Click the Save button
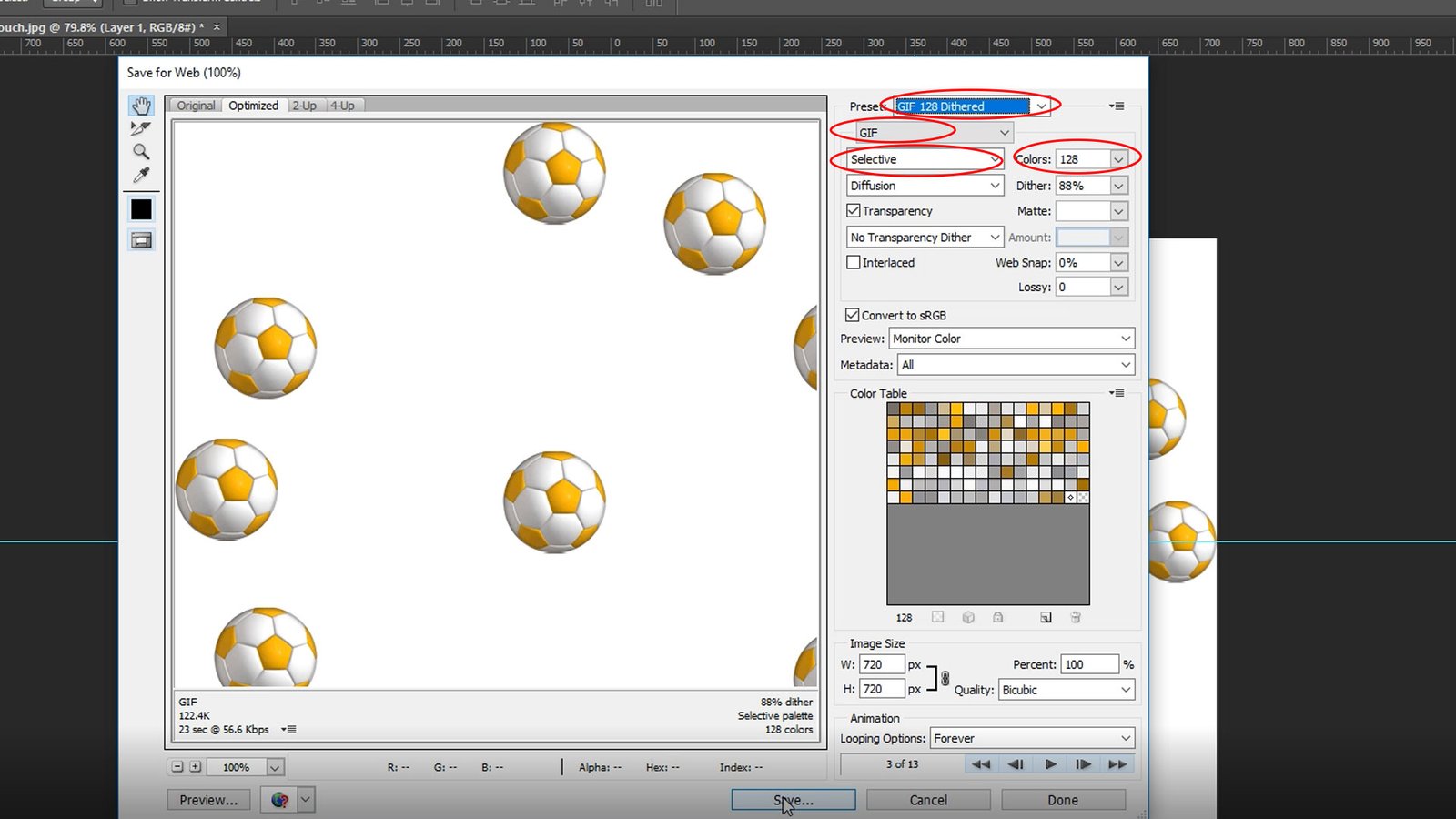Image resolution: width=1456 pixels, height=819 pixels. coord(793,799)
